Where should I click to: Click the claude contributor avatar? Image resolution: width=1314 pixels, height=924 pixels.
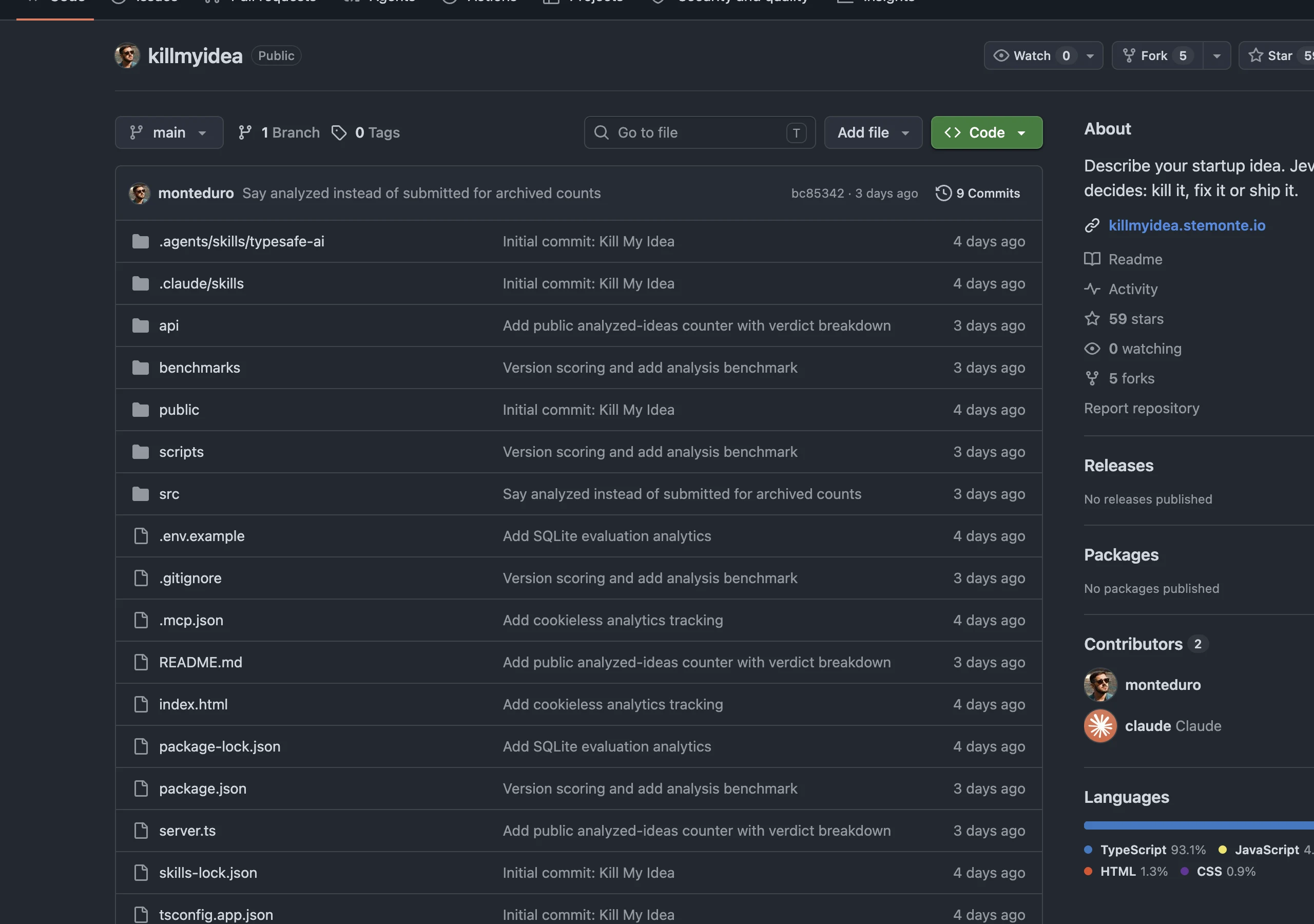click(1100, 726)
